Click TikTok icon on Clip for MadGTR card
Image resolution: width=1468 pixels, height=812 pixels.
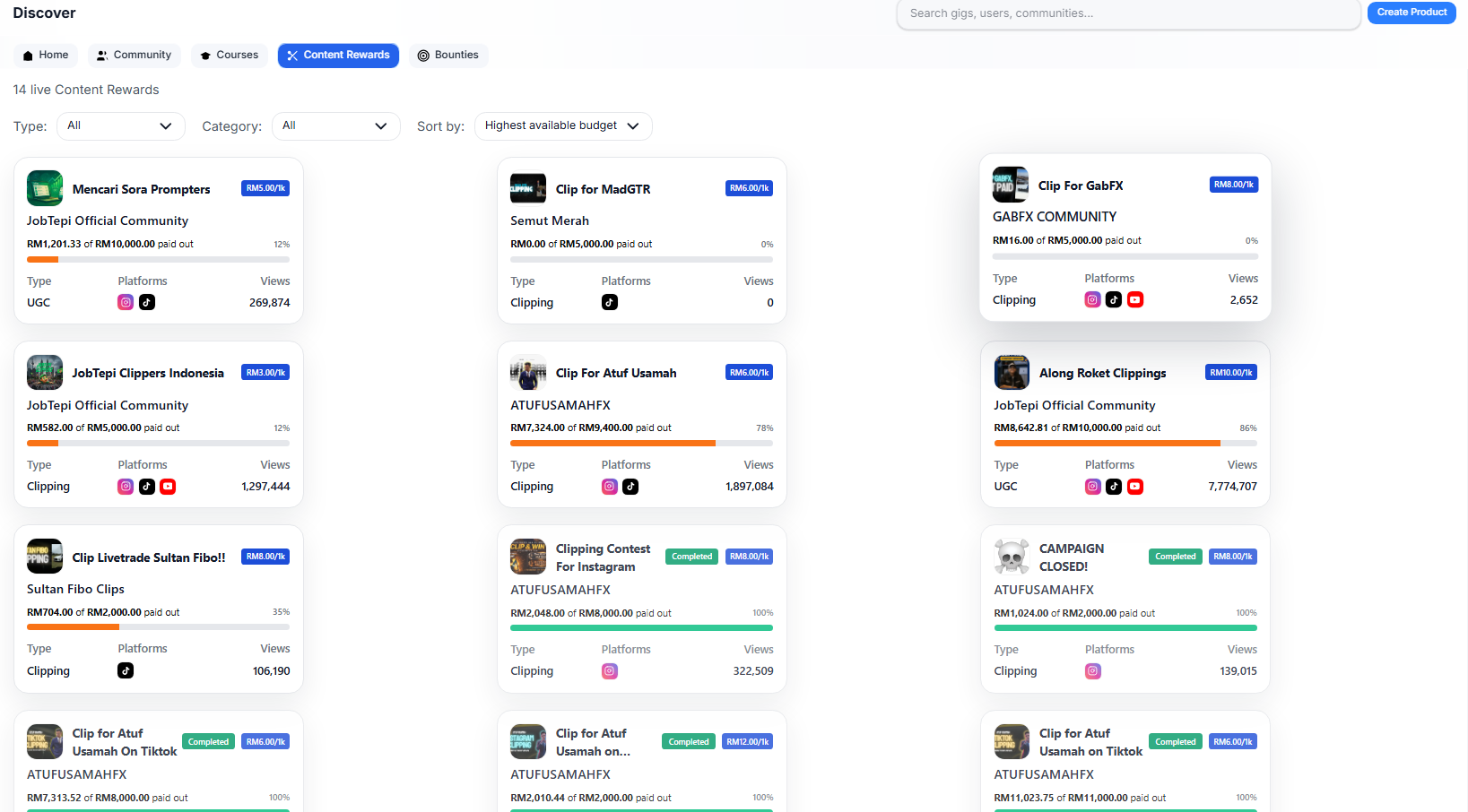tap(610, 303)
